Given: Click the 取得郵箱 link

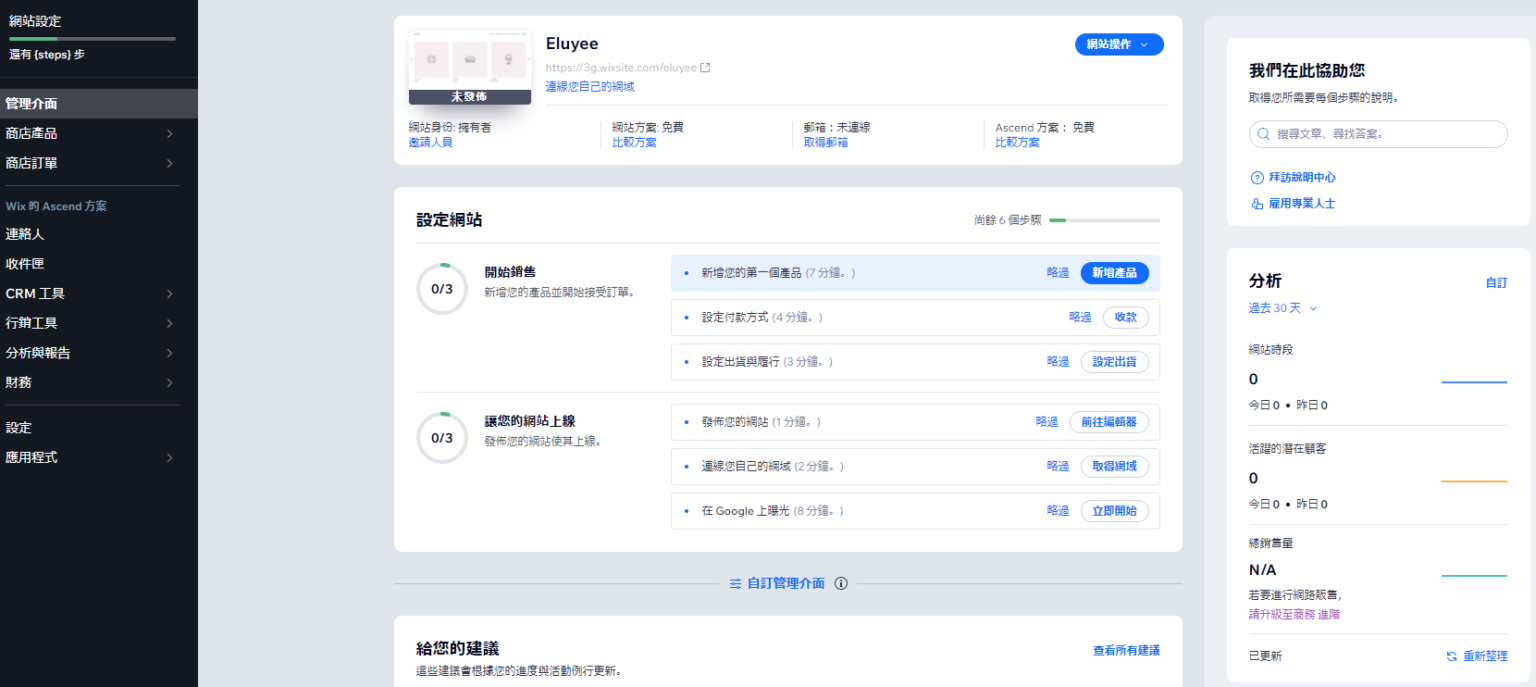Looking at the screenshot, I should 826,142.
